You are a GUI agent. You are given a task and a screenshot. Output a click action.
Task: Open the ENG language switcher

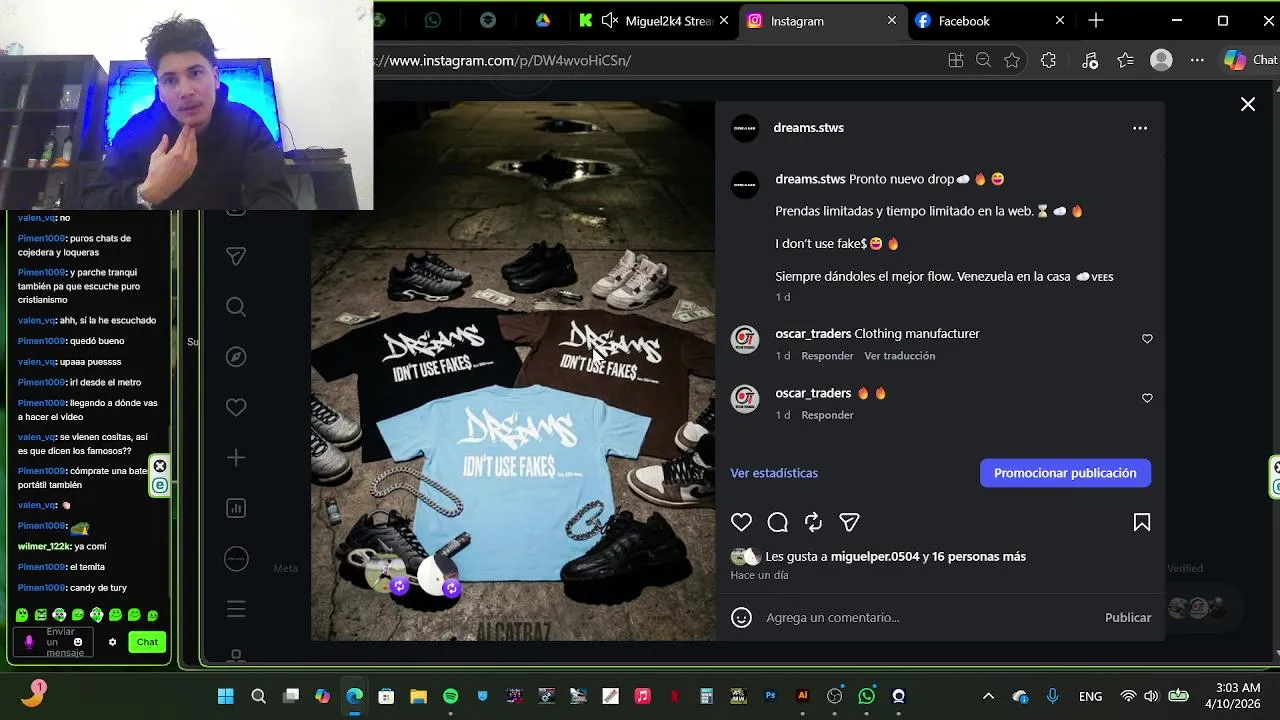(x=1091, y=696)
